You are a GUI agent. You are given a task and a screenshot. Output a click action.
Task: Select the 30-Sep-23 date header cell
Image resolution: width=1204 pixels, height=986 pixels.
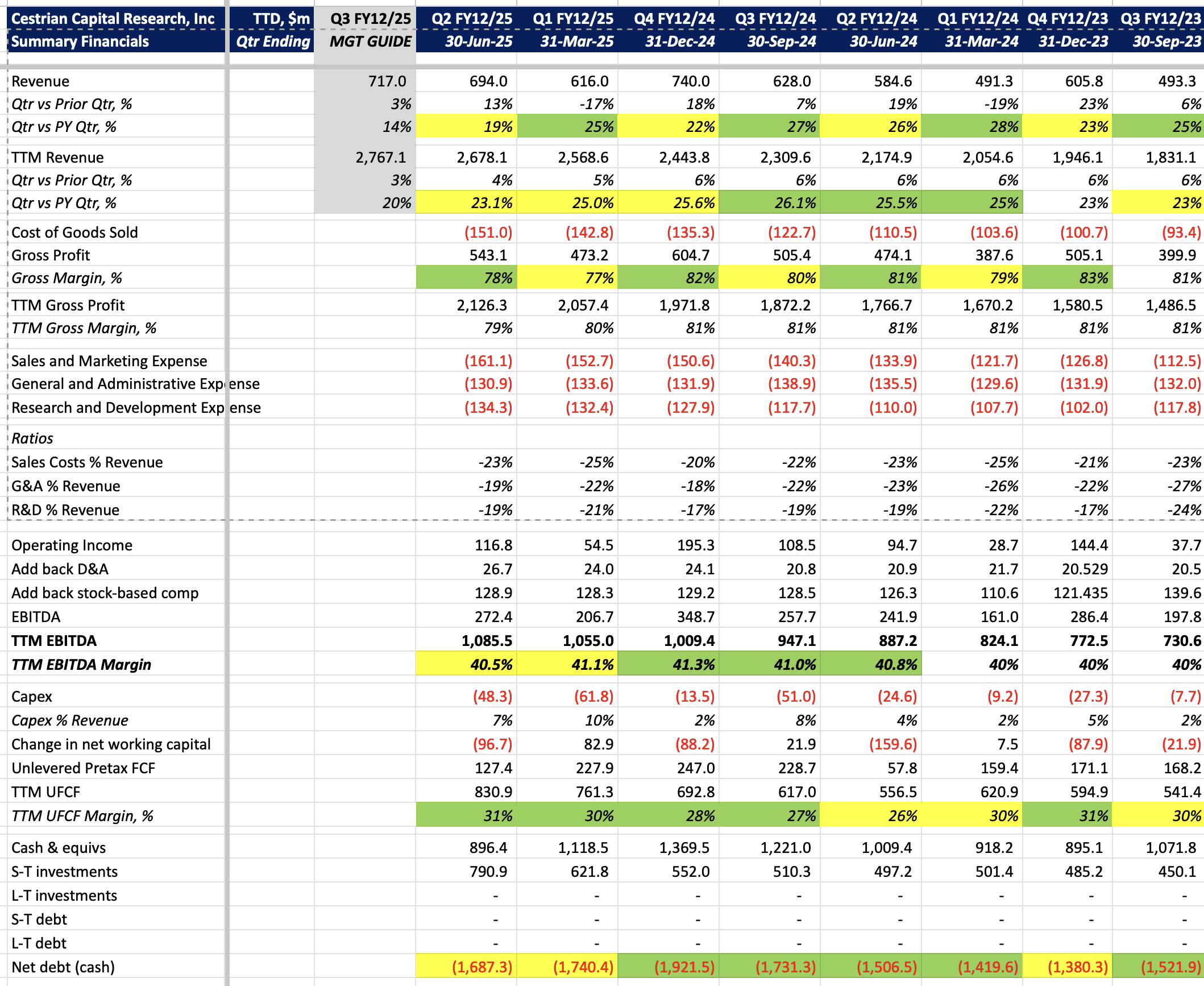tap(1166, 42)
